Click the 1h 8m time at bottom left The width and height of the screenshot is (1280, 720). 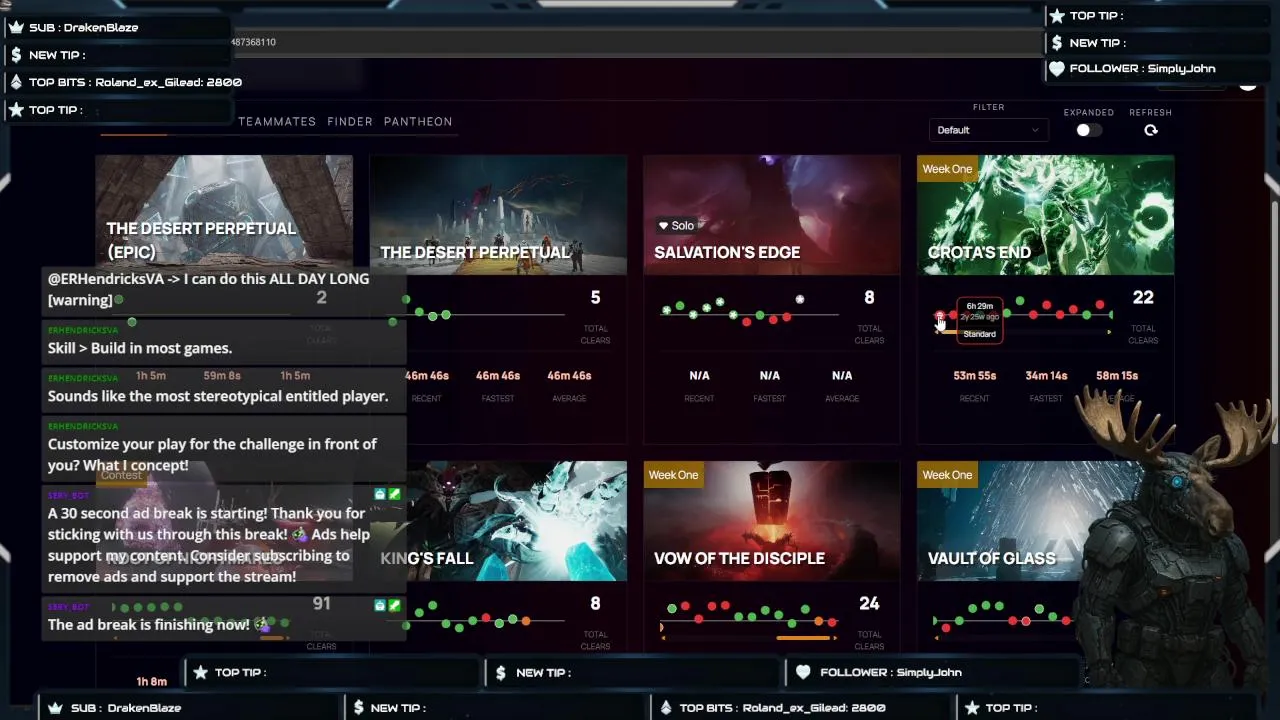point(151,682)
